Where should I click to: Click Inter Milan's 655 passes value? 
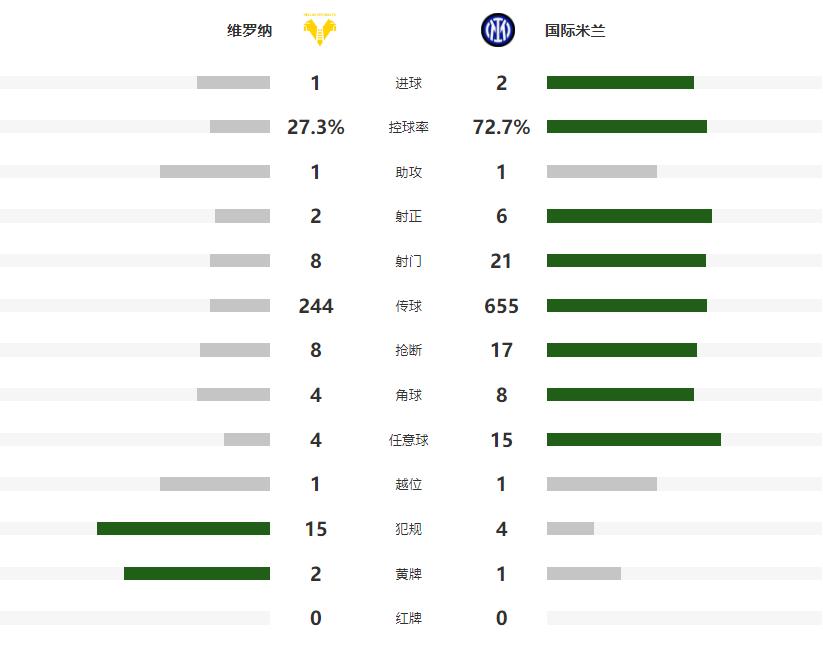501,306
